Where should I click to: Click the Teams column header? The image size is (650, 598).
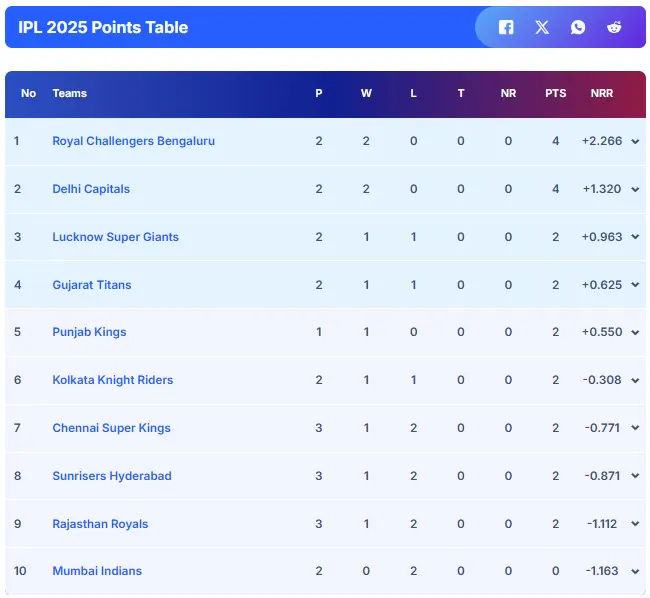click(70, 93)
